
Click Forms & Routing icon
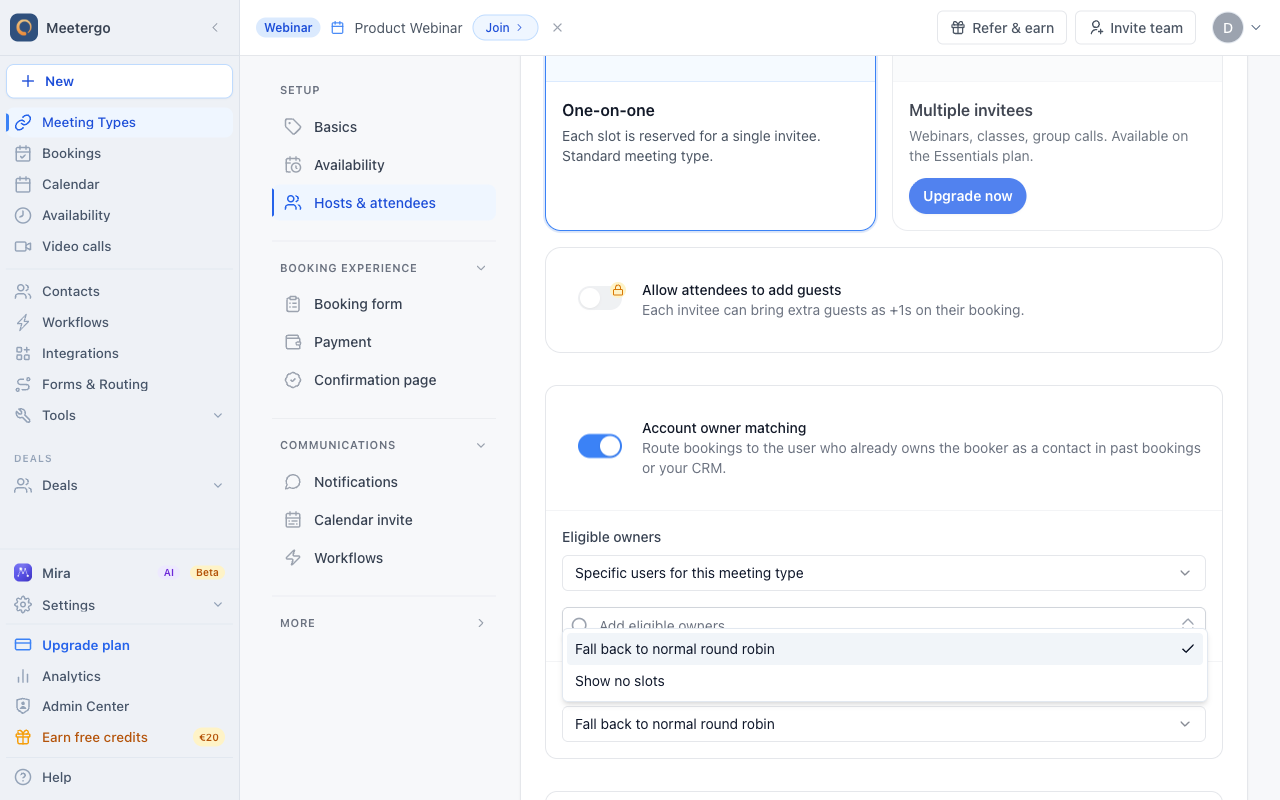click(x=23, y=384)
